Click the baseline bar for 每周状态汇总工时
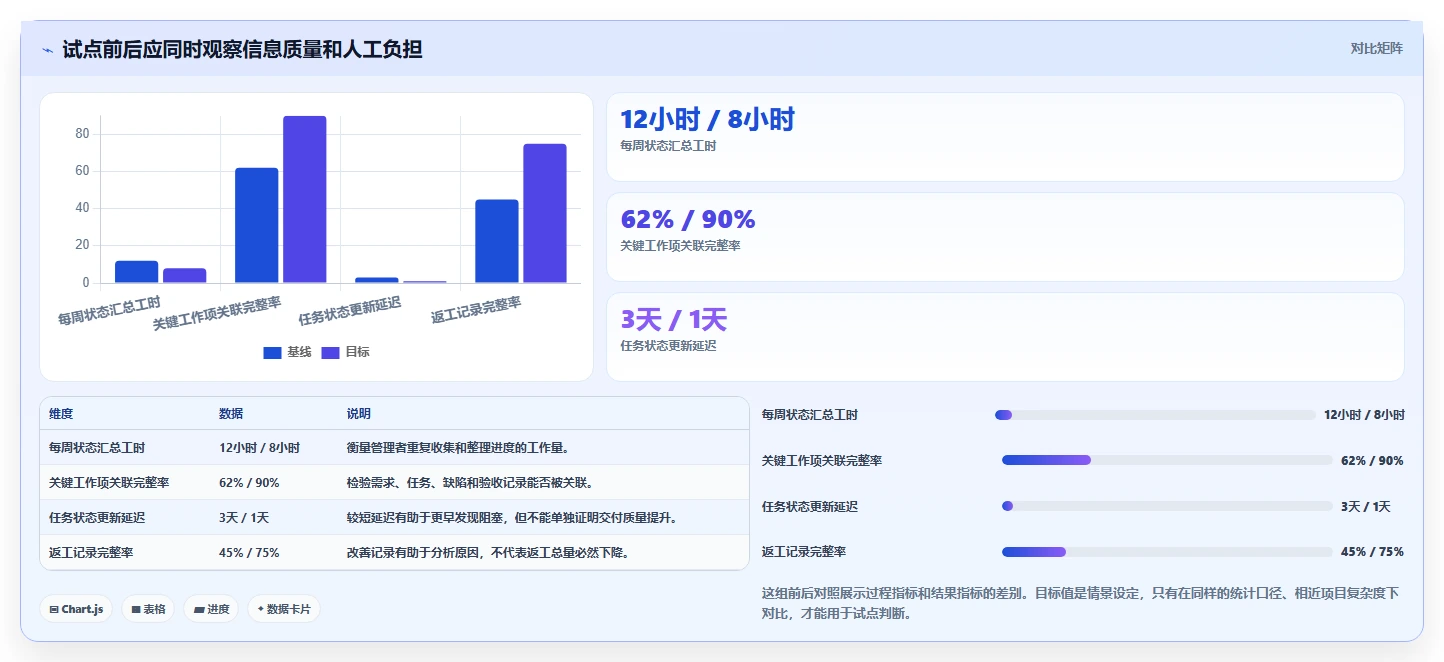 pos(137,272)
